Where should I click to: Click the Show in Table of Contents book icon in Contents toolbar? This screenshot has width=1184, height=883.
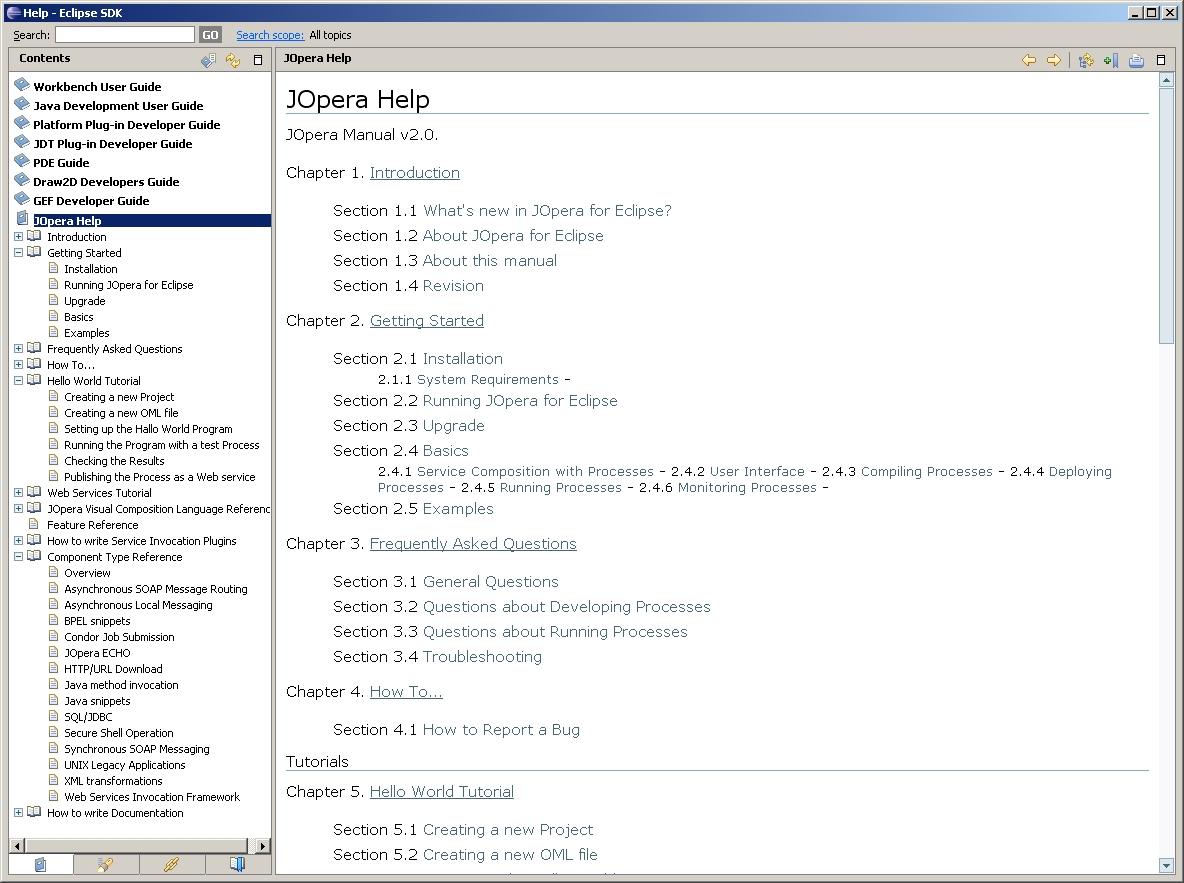pyautogui.click(x=208, y=60)
